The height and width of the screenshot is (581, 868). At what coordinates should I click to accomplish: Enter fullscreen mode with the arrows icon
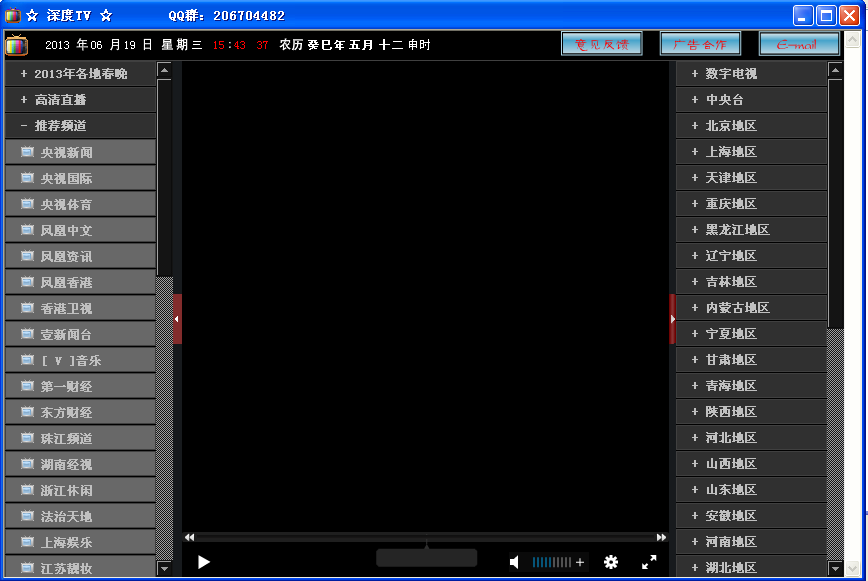[649, 562]
